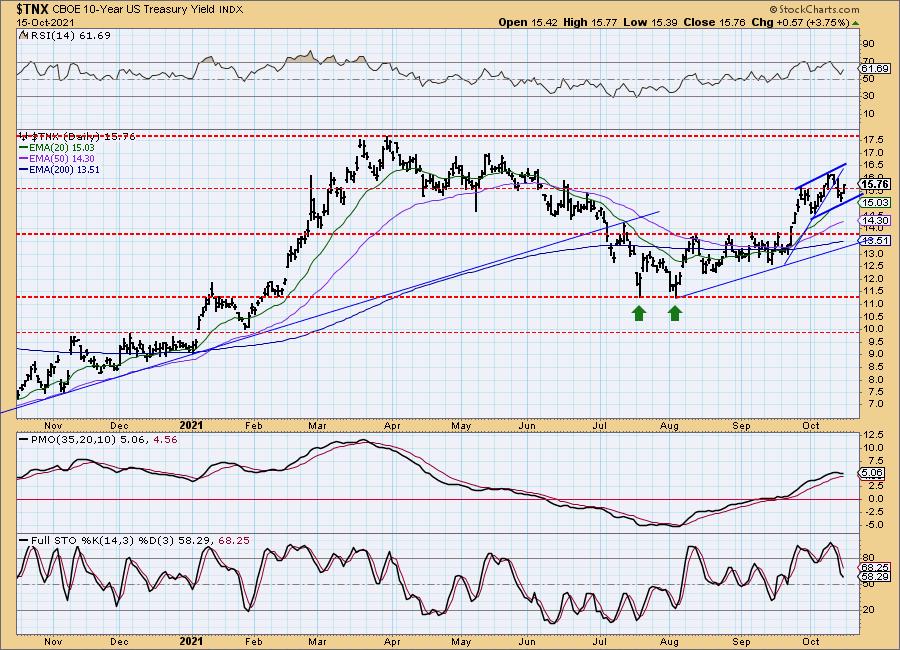Click the 14.30 EMA tag on price axis
This screenshot has height=650, width=900.
point(875,220)
